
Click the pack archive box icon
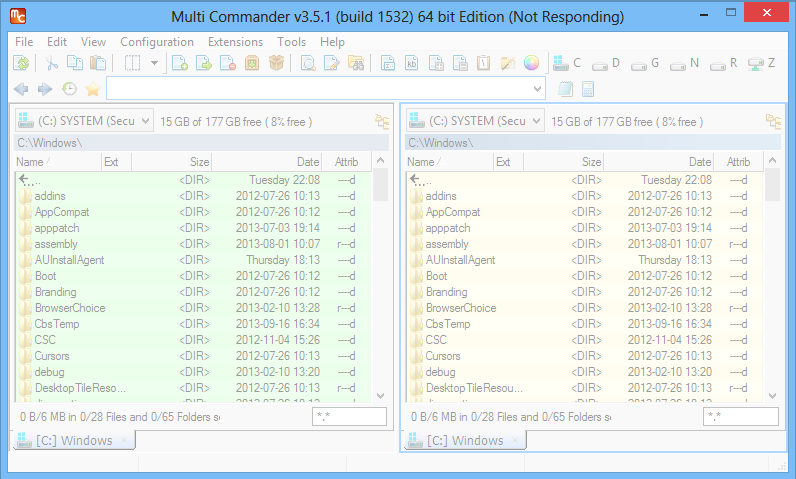[252, 63]
